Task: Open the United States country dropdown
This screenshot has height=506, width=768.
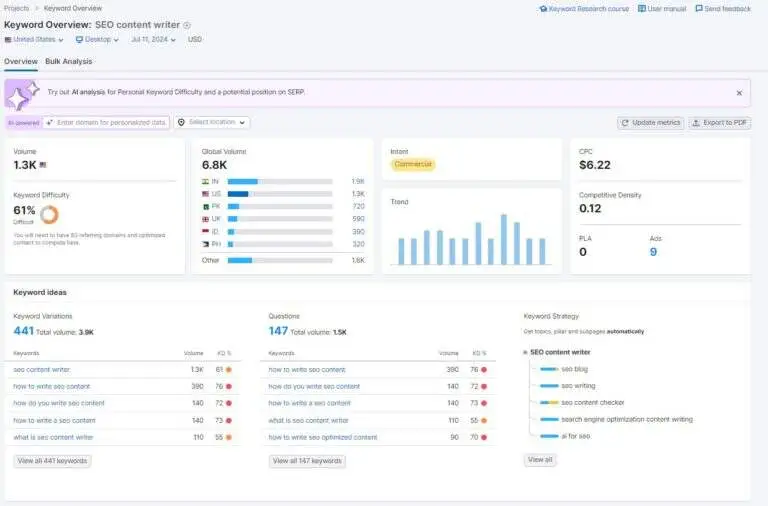Action: click(x=34, y=40)
